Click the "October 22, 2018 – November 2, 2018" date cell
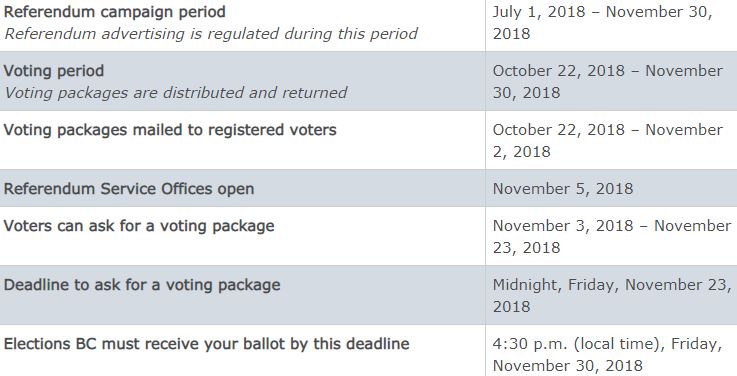 [x=608, y=141]
